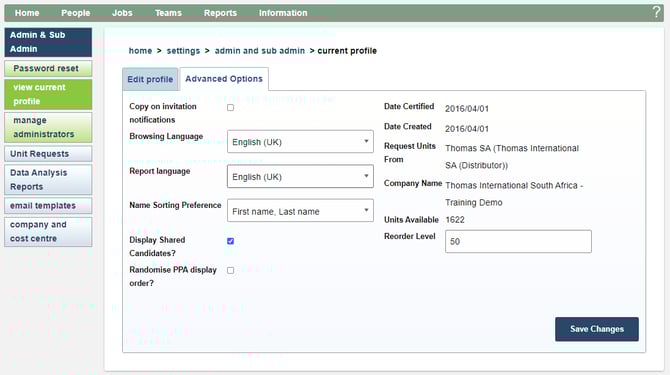Select the Advanced Options tab

pos(224,79)
